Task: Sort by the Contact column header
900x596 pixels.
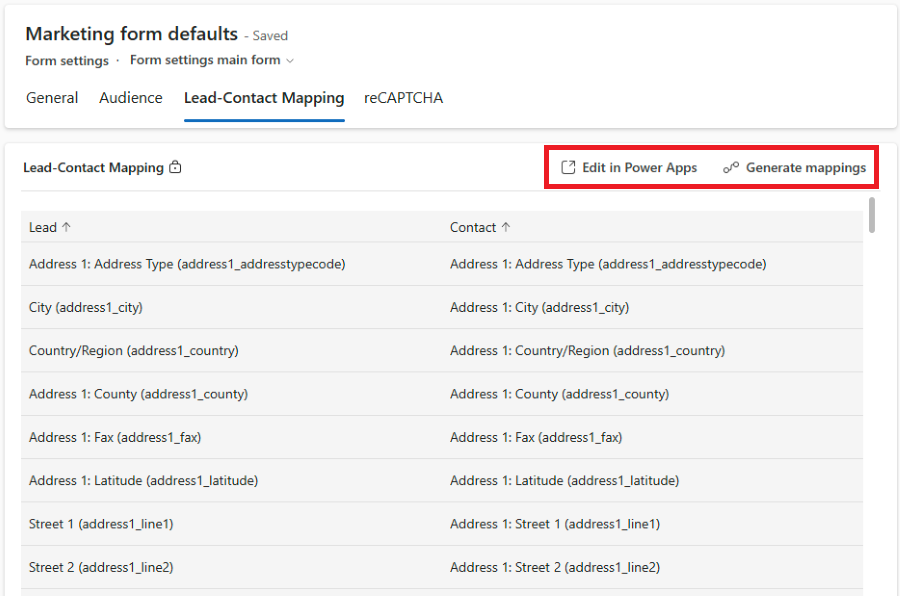Action: 473,227
